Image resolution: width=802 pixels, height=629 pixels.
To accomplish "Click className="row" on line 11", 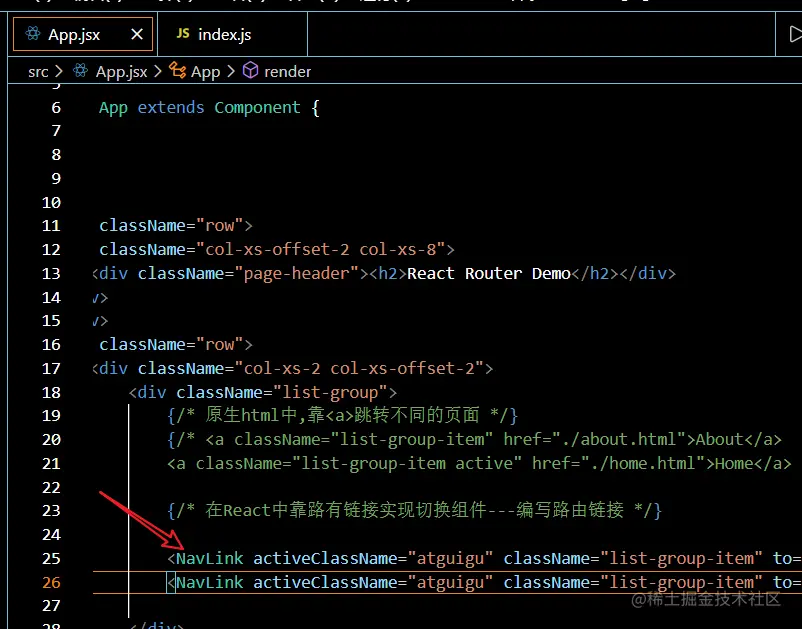I will 172,226.
